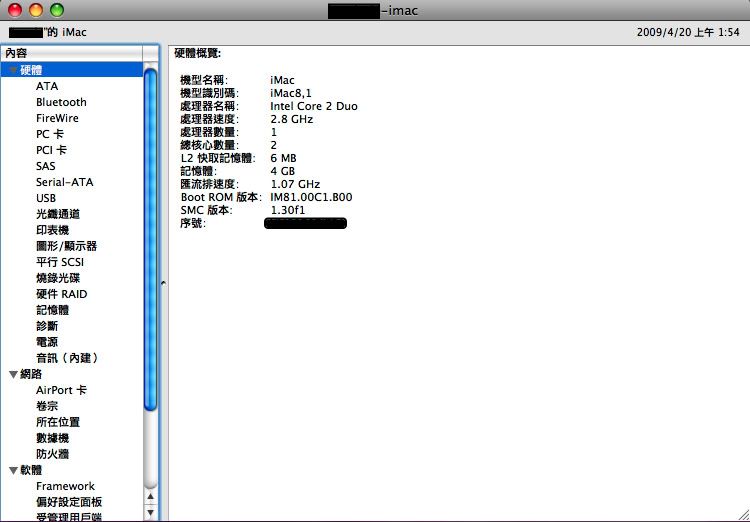Click the iMac8,1 model identifier value

tap(291, 93)
